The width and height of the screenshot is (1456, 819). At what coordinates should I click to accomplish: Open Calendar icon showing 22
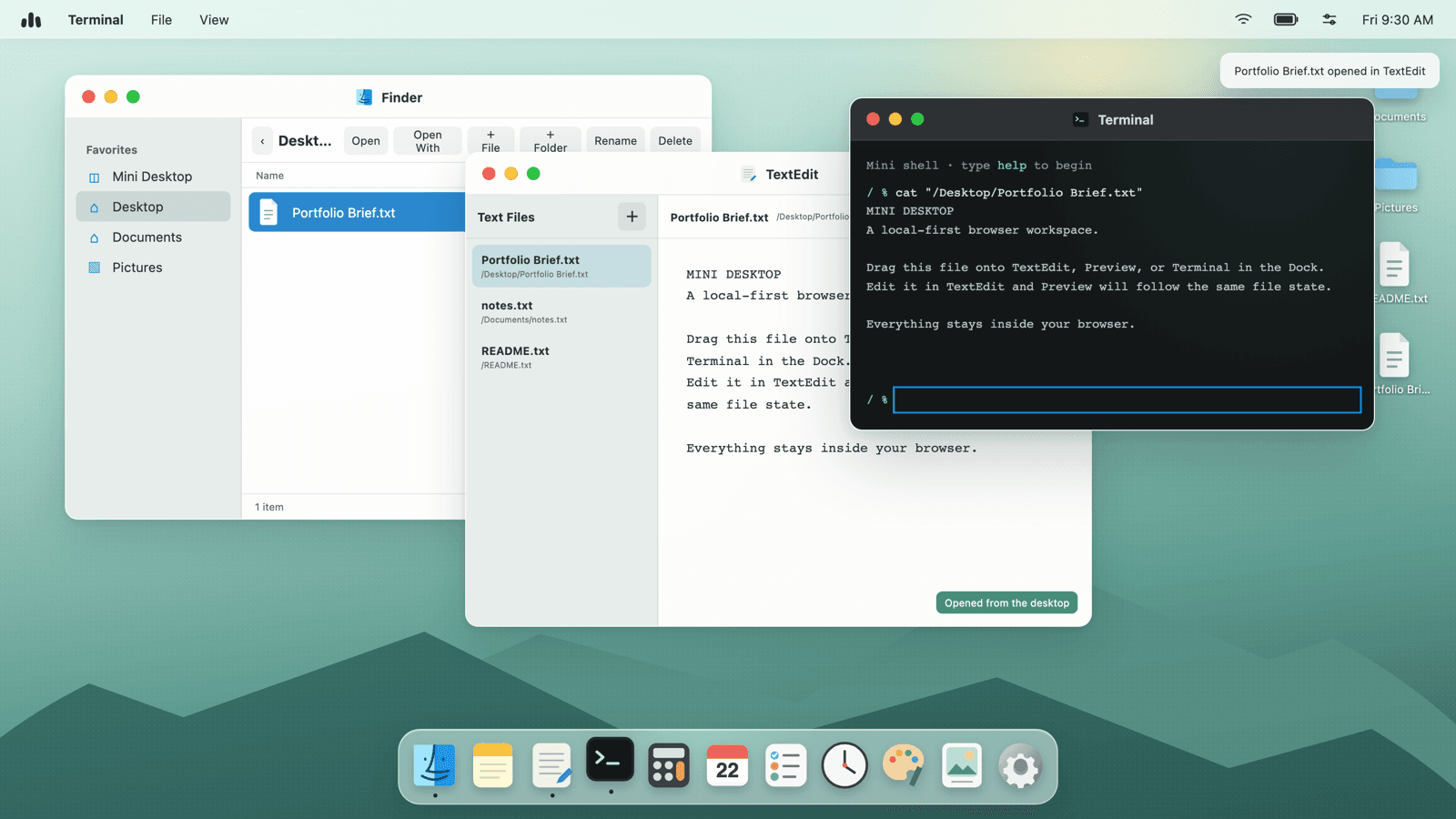point(727,765)
